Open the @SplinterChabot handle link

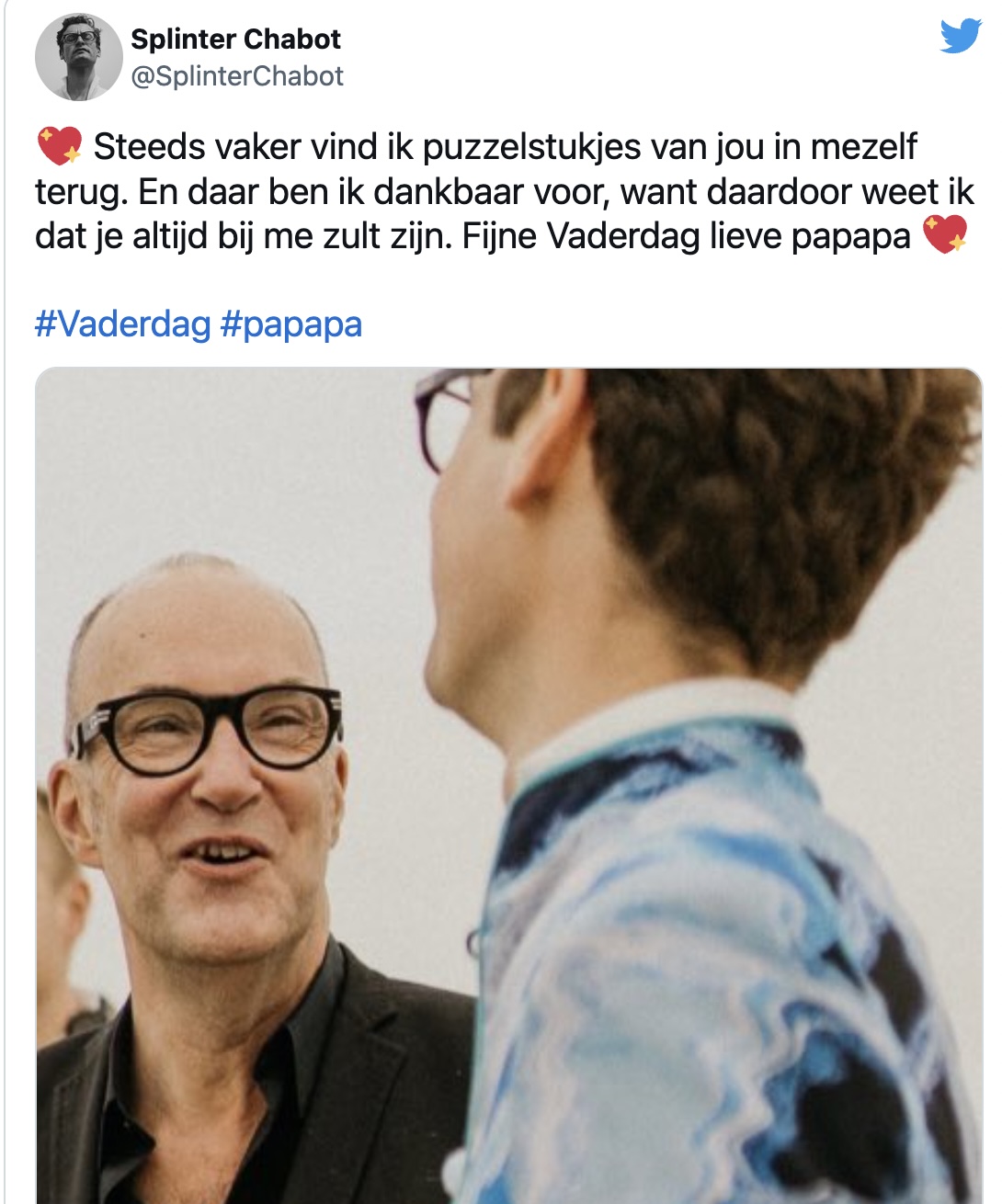237,76
